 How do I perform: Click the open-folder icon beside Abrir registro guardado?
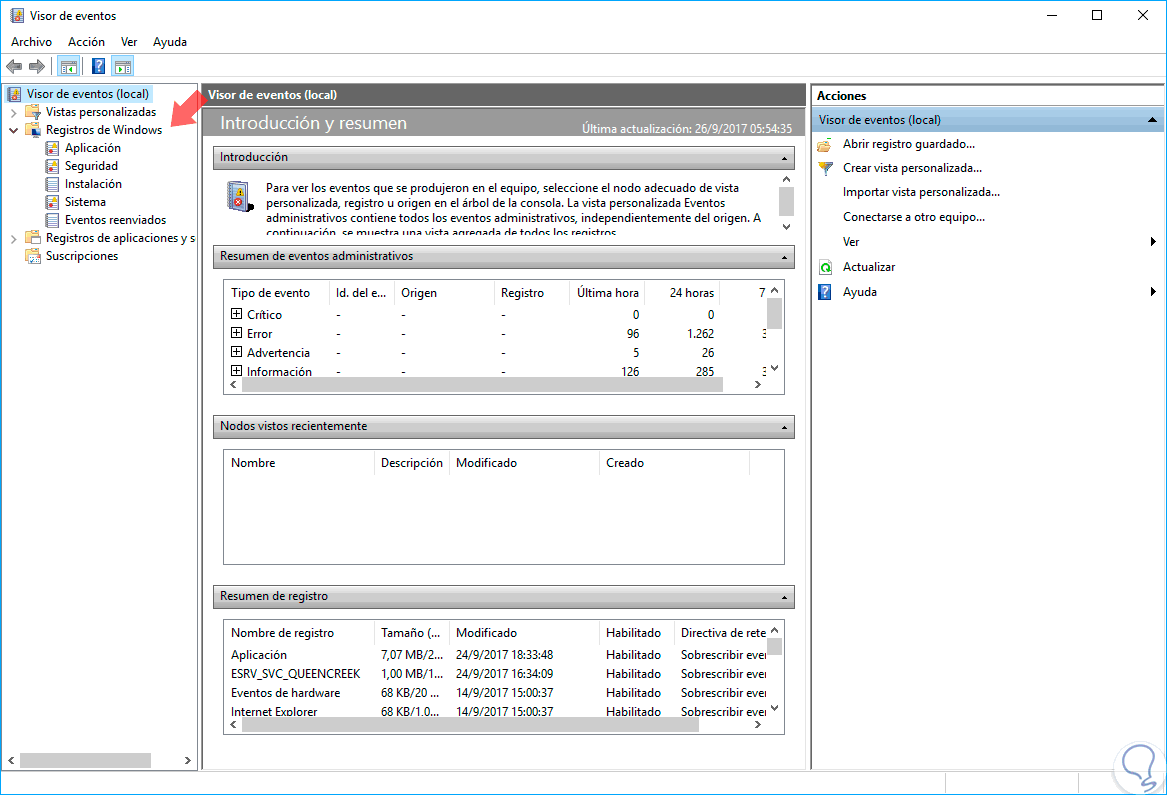(825, 144)
